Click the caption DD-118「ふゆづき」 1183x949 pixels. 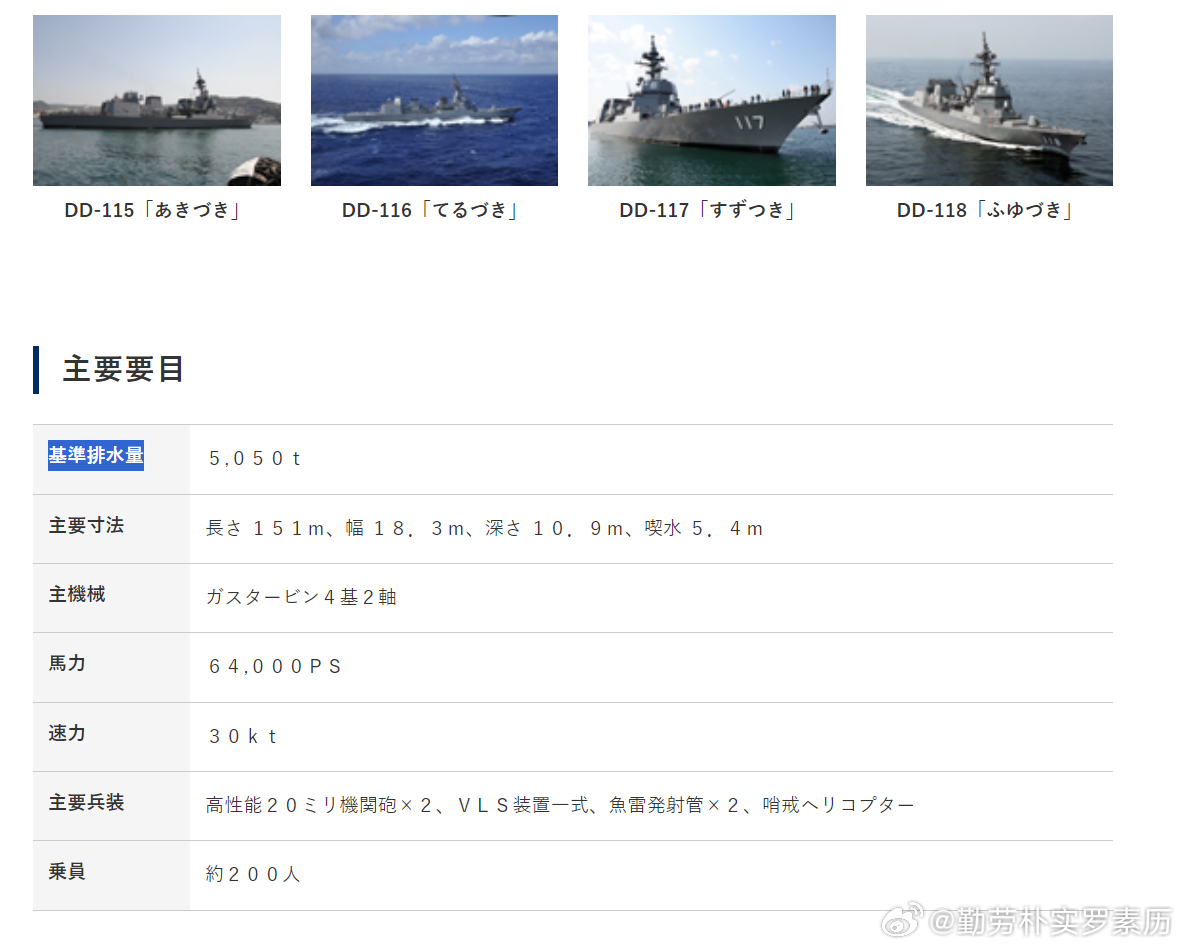pyautogui.click(x=985, y=210)
